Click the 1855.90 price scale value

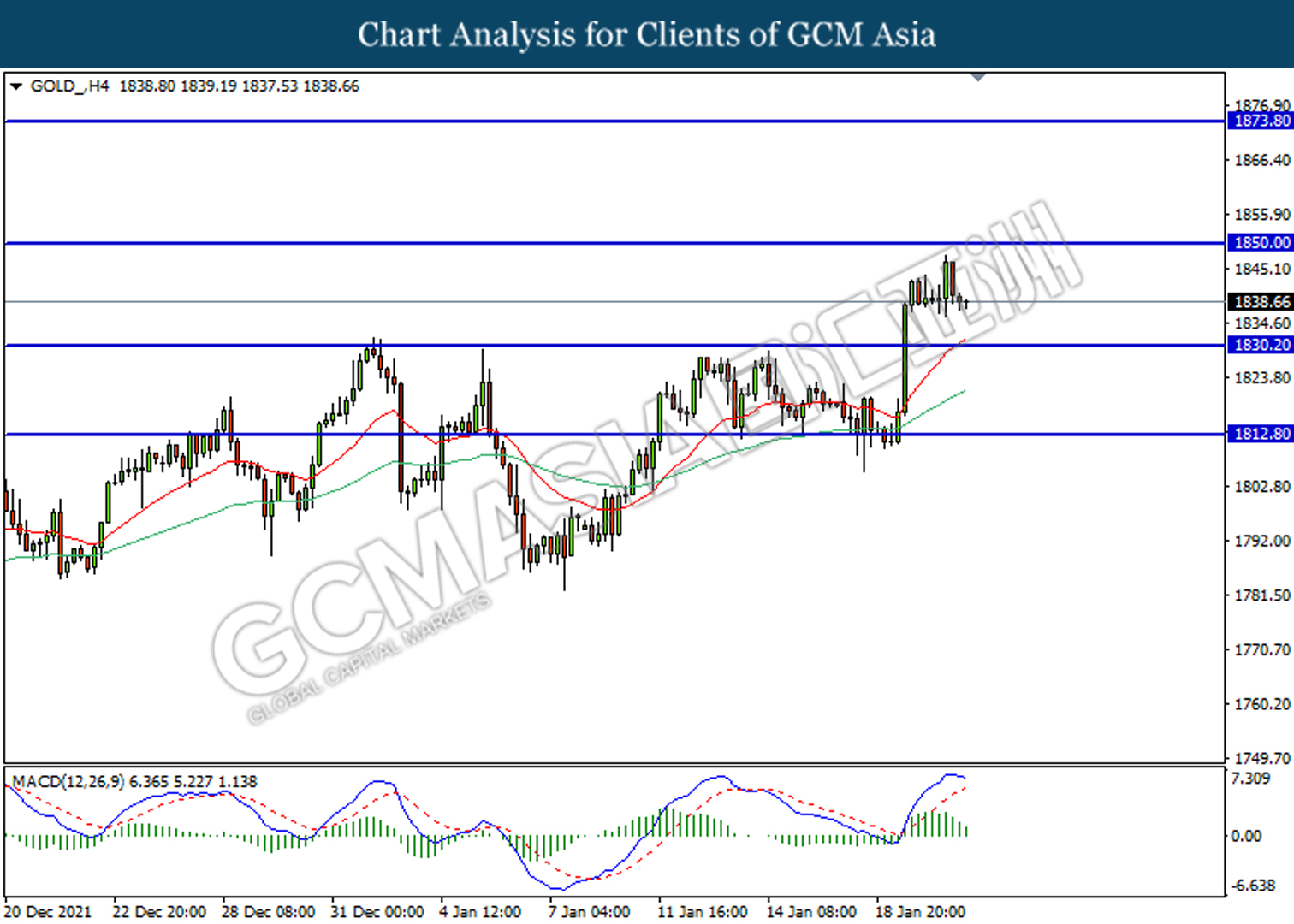(x=1261, y=215)
